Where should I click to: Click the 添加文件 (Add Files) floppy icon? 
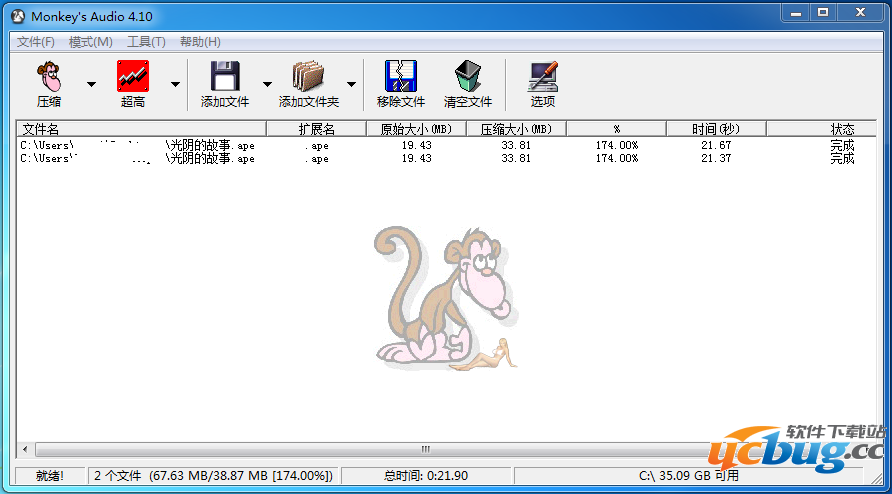225,78
